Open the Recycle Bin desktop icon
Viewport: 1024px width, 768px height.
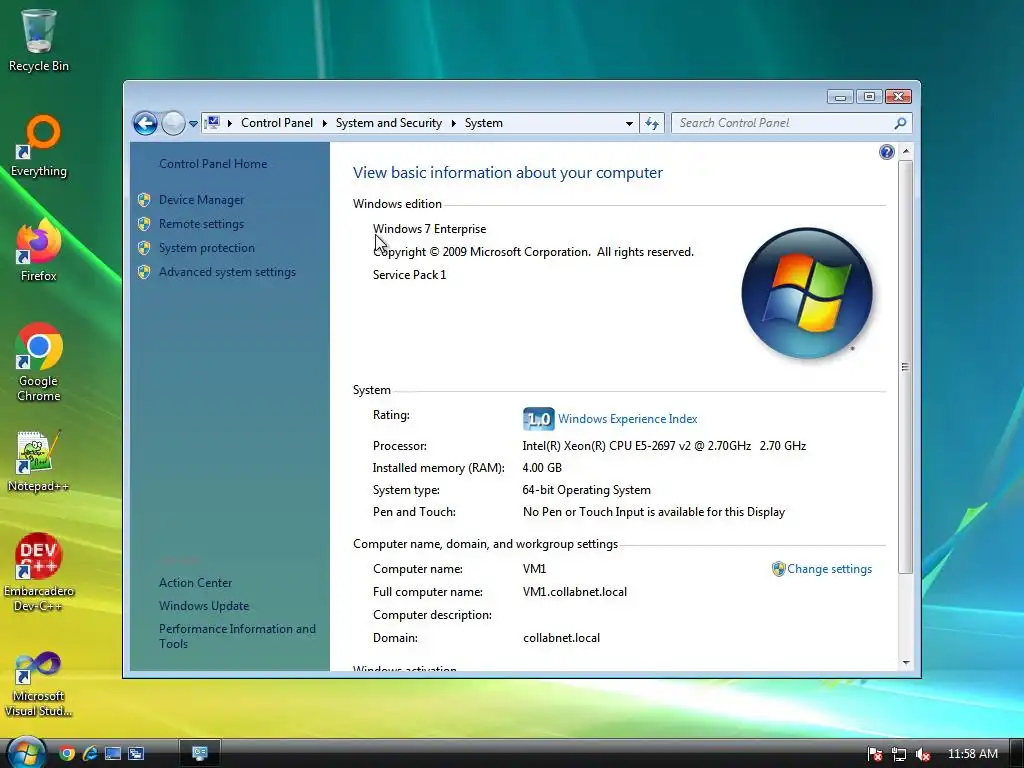39,39
